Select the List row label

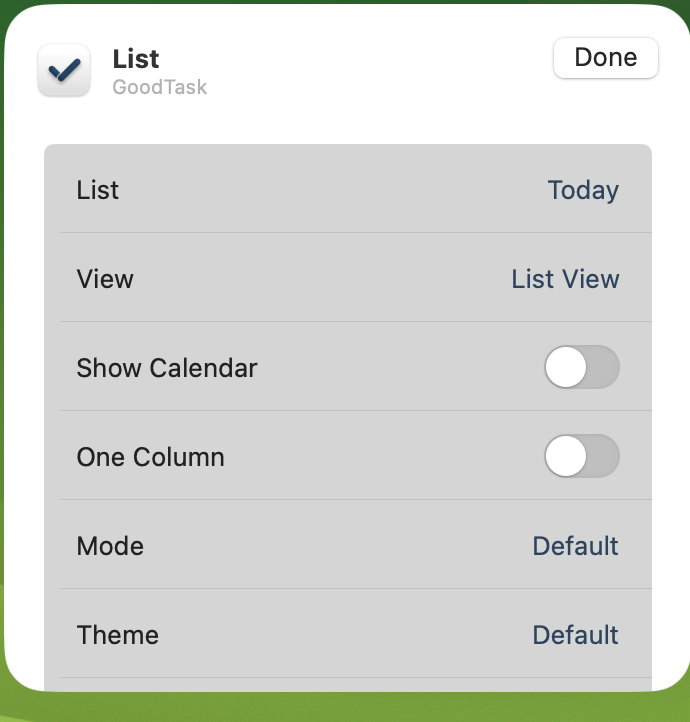click(98, 190)
